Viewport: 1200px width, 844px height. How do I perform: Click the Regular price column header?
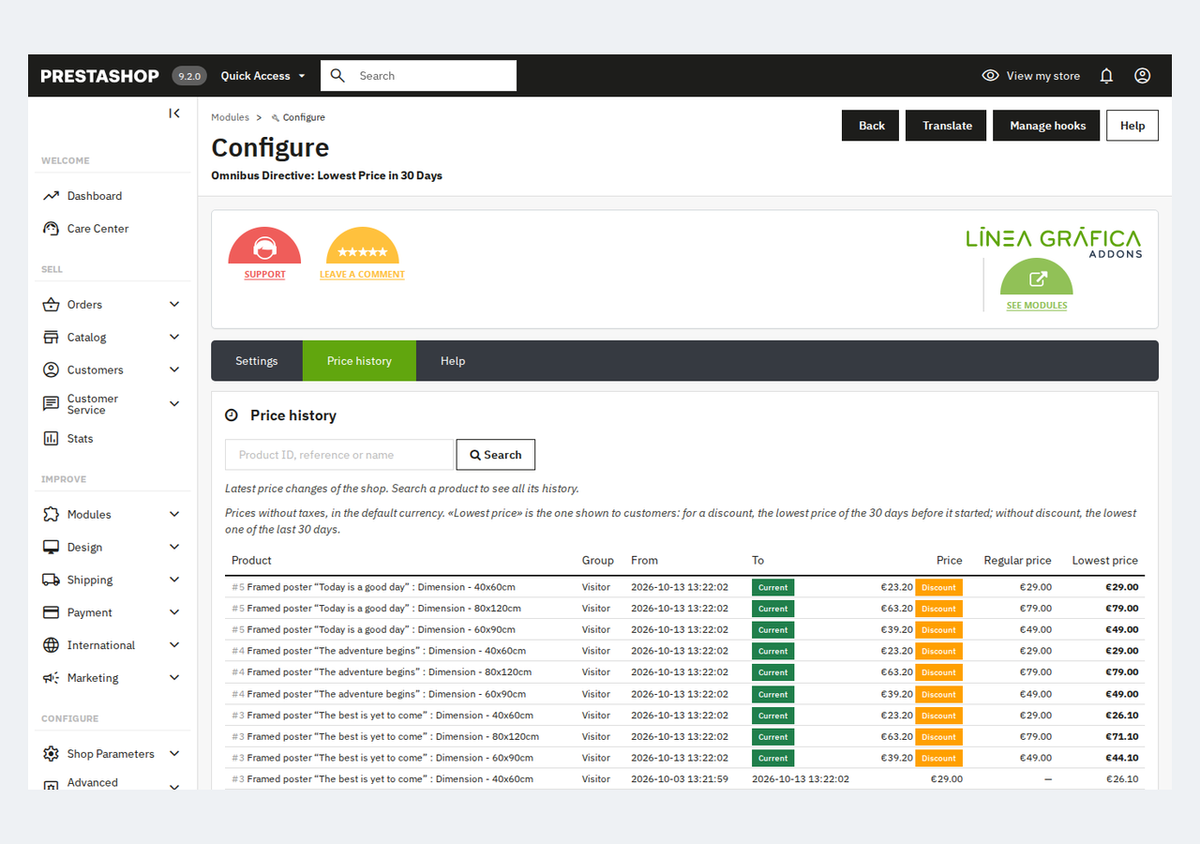(x=1018, y=561)
